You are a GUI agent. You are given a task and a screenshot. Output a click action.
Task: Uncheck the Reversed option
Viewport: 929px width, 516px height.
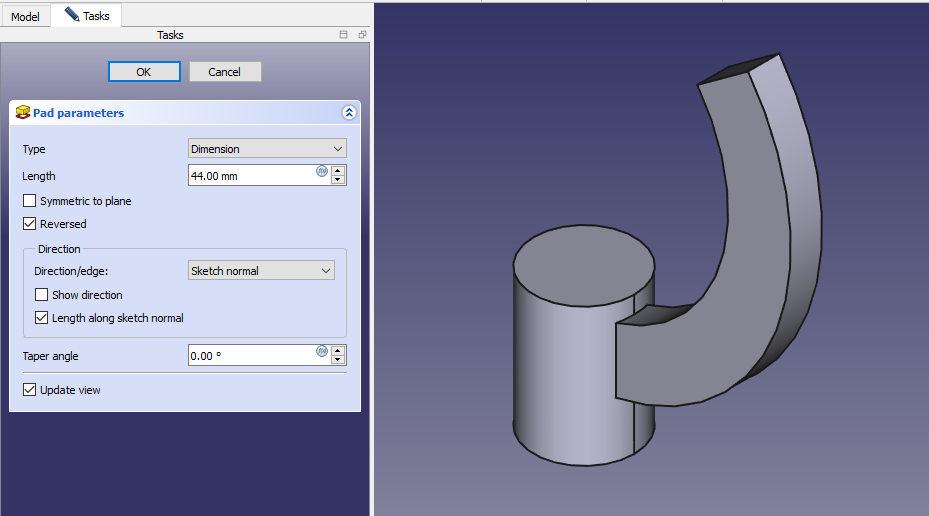point(29,224)
